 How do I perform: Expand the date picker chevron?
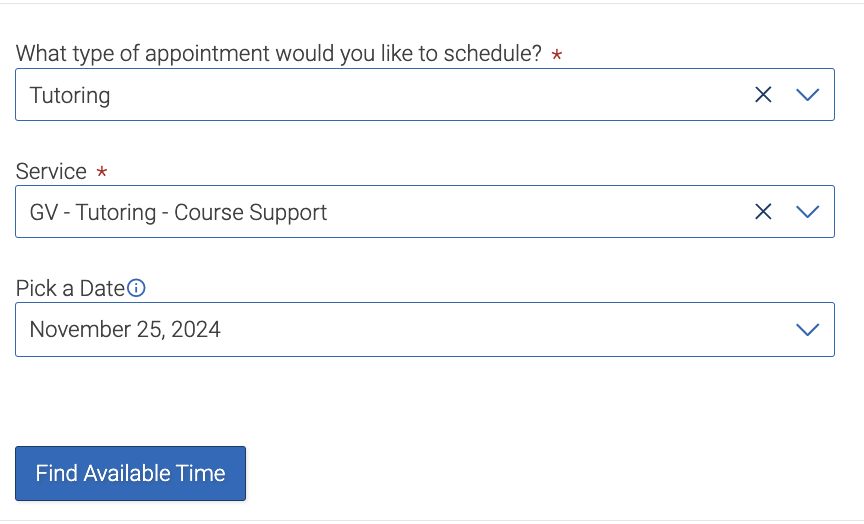click(x=807, y=330)
